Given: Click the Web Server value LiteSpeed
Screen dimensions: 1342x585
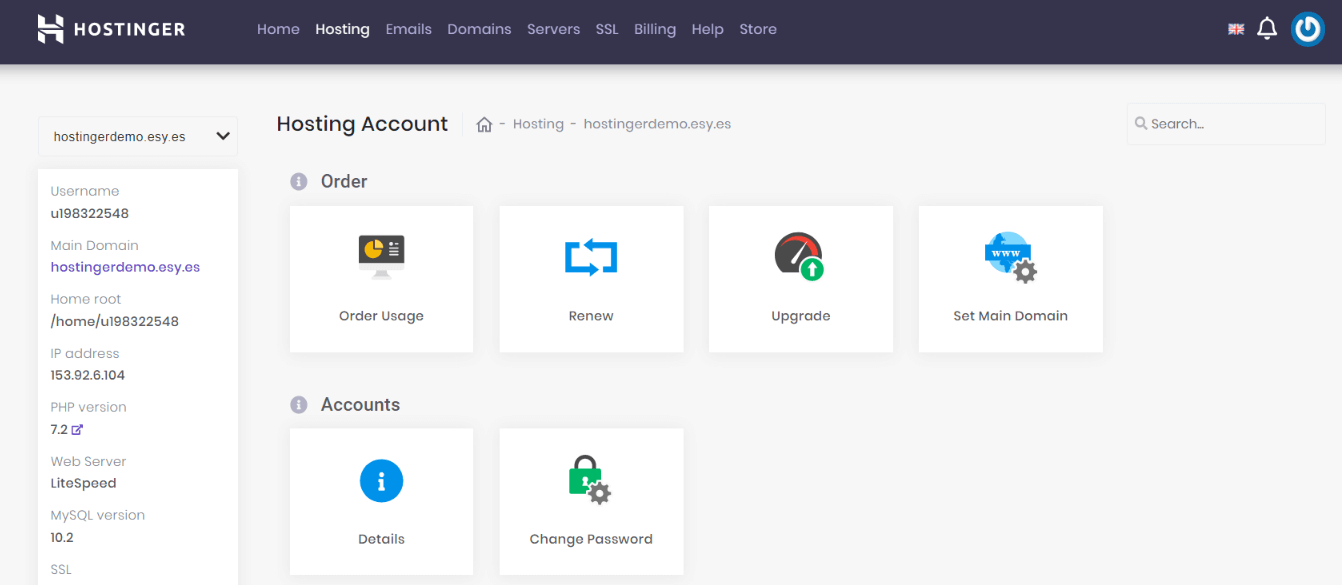Looking at the screenshot, I should 84,484.
